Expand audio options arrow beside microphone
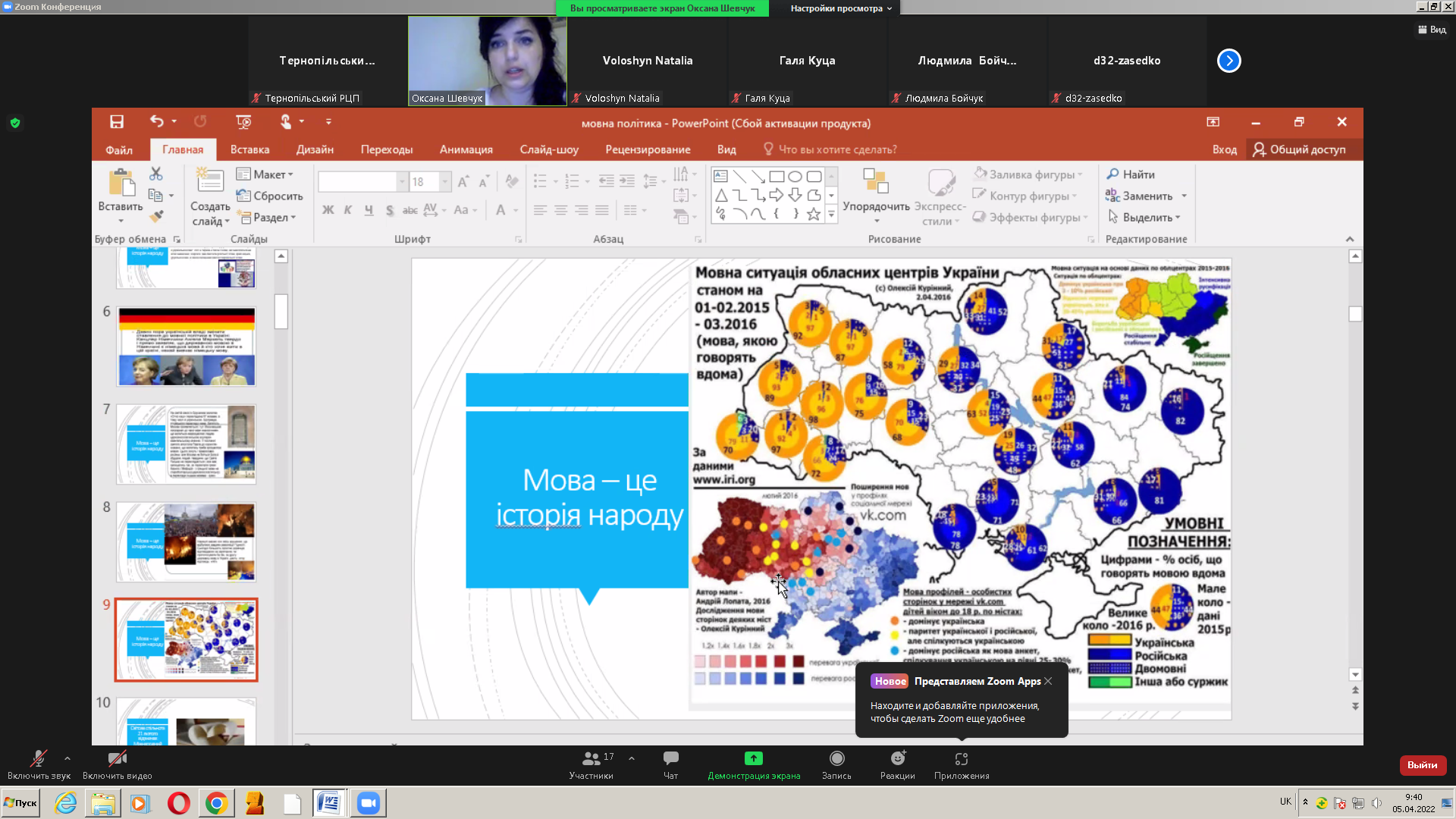The width and height of the screenshot is (1456, 819). coord(67,758)
